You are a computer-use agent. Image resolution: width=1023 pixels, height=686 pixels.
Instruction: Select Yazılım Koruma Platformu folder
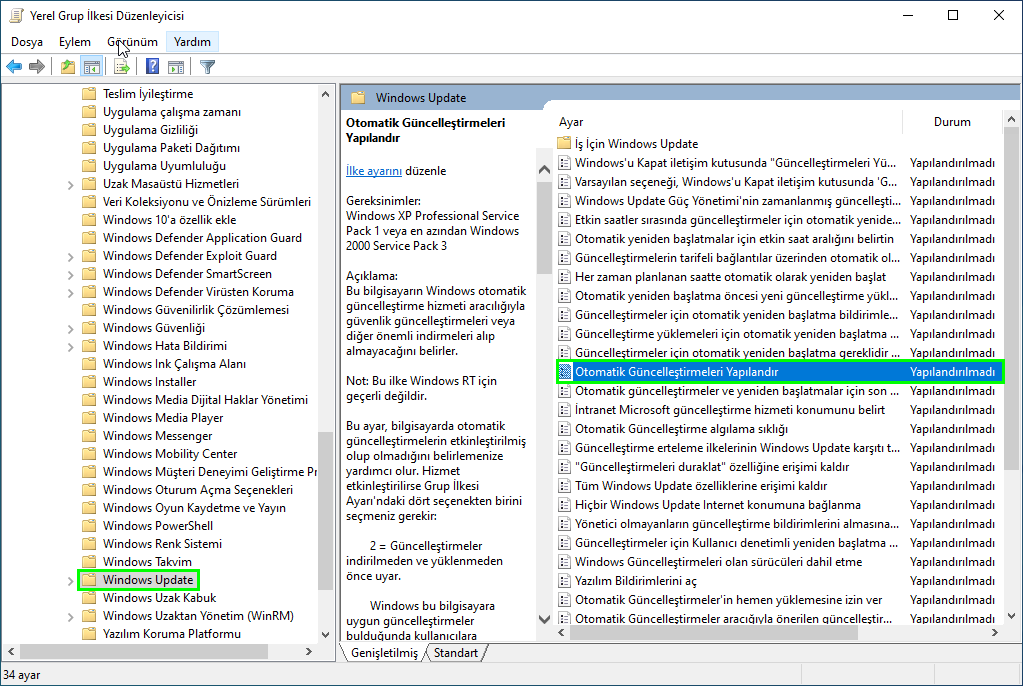pos(172,634)
